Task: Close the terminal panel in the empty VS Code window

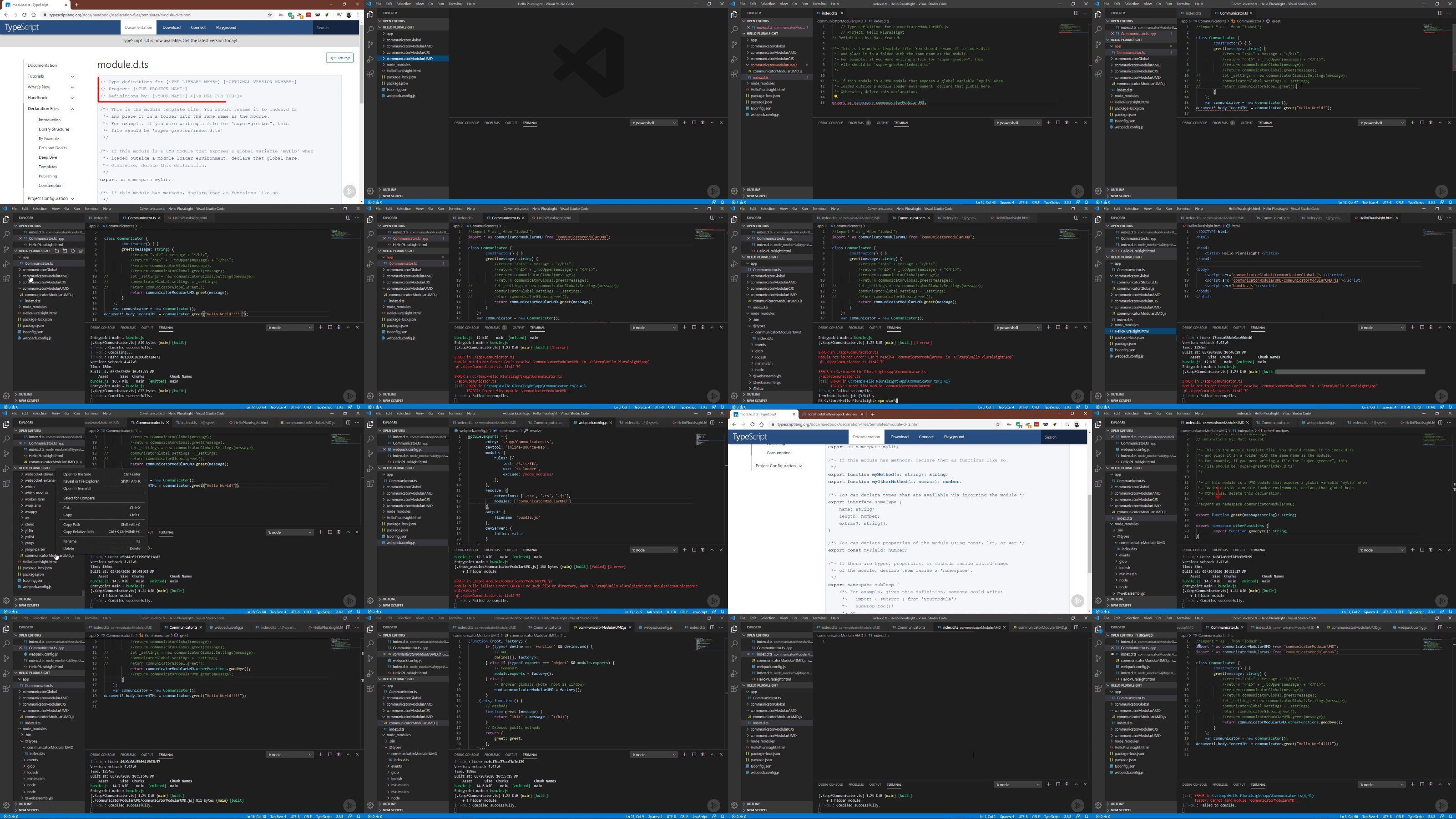Action: tap(721, 123)
